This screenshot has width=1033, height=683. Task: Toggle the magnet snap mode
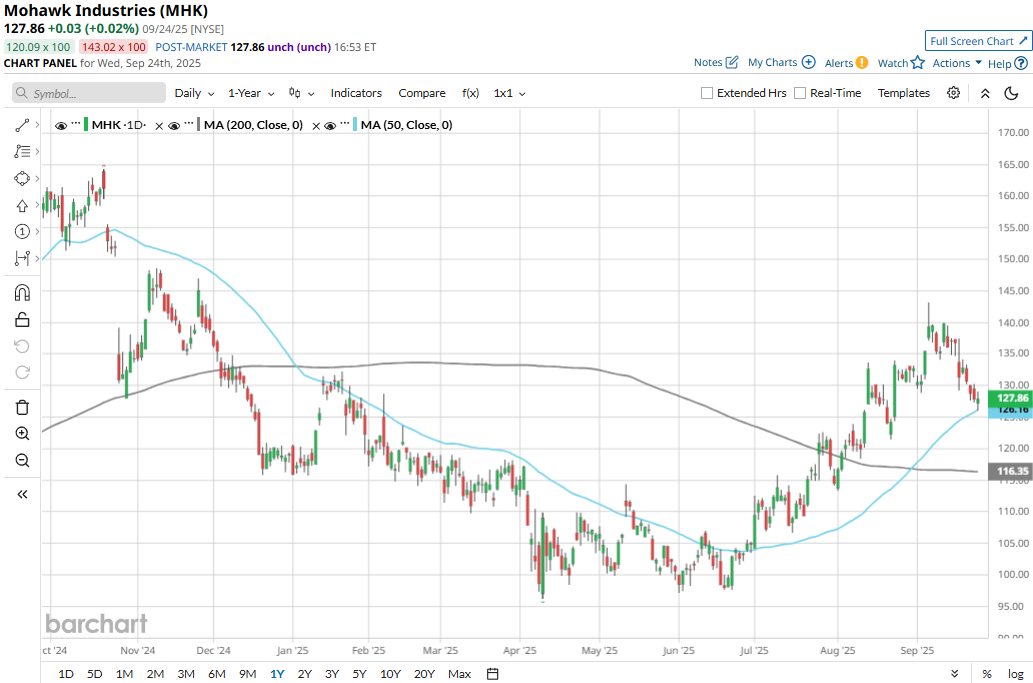coord(22,292)
